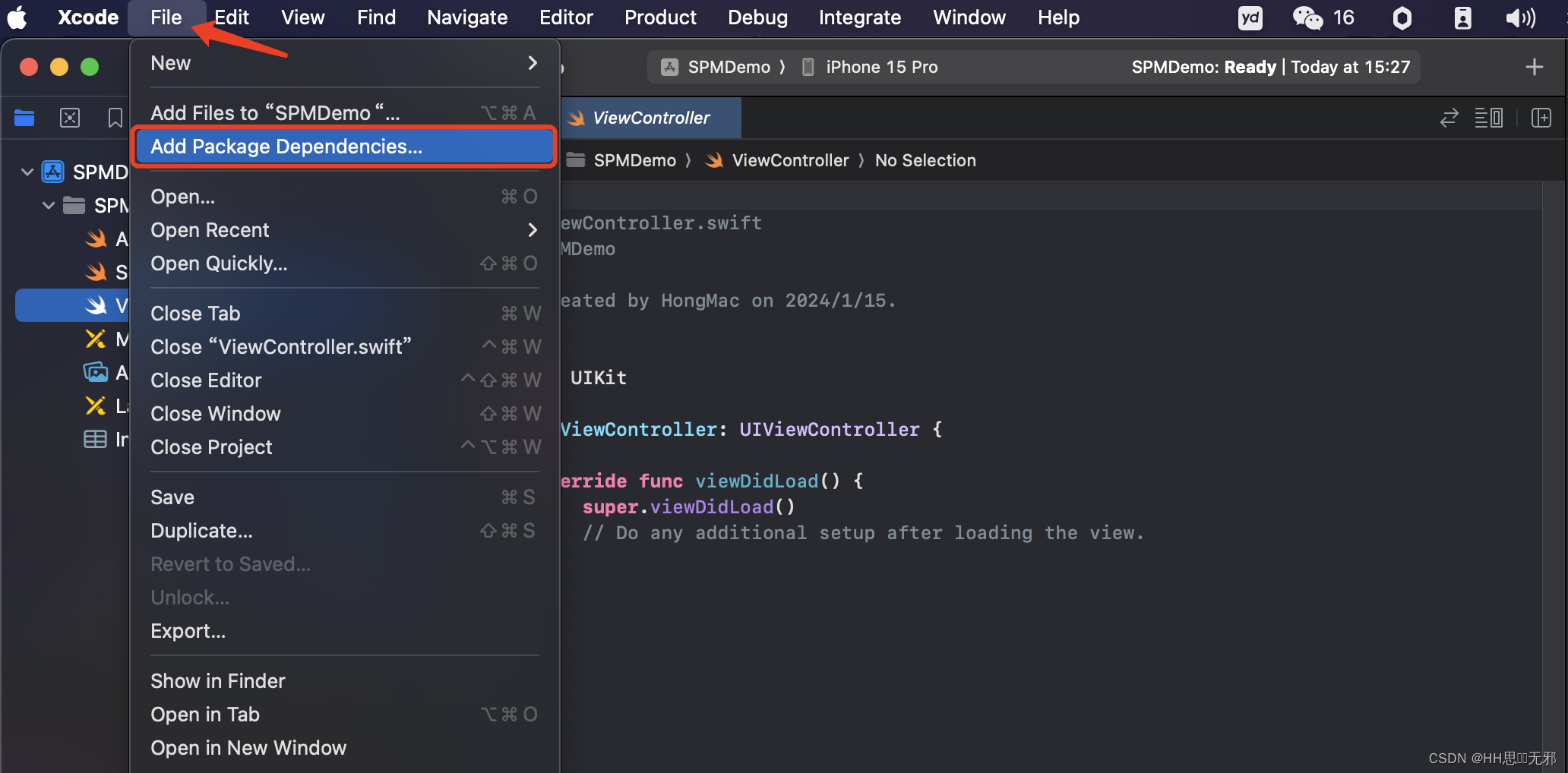
Task: Choose Save from File menu
Action: [x=345, y=497]
